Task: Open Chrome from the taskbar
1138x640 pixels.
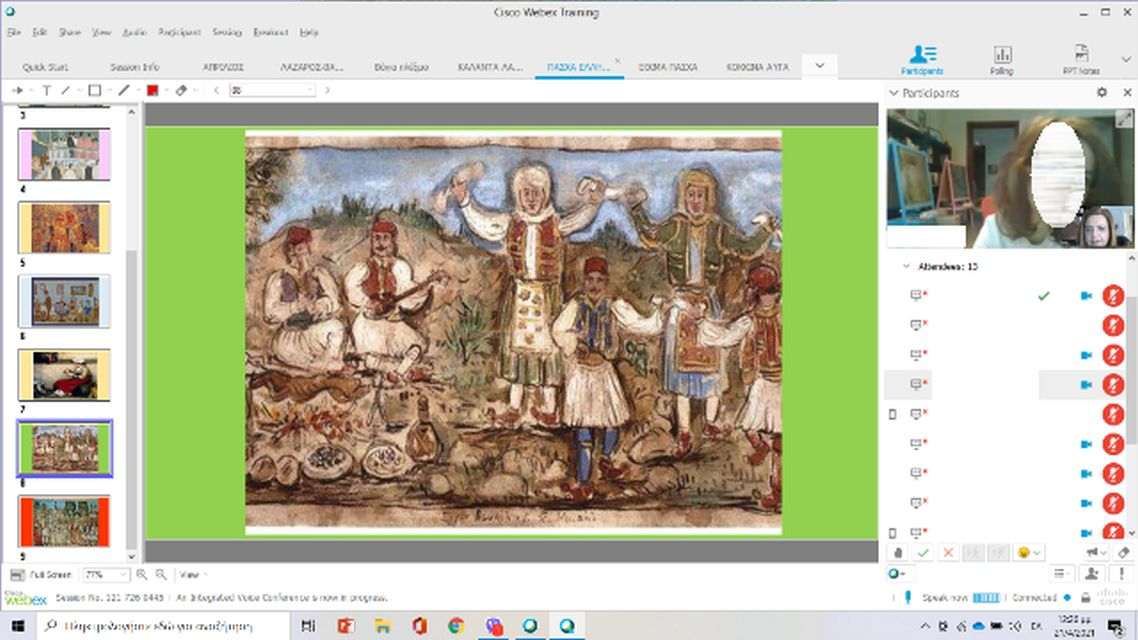Action: 456,625
